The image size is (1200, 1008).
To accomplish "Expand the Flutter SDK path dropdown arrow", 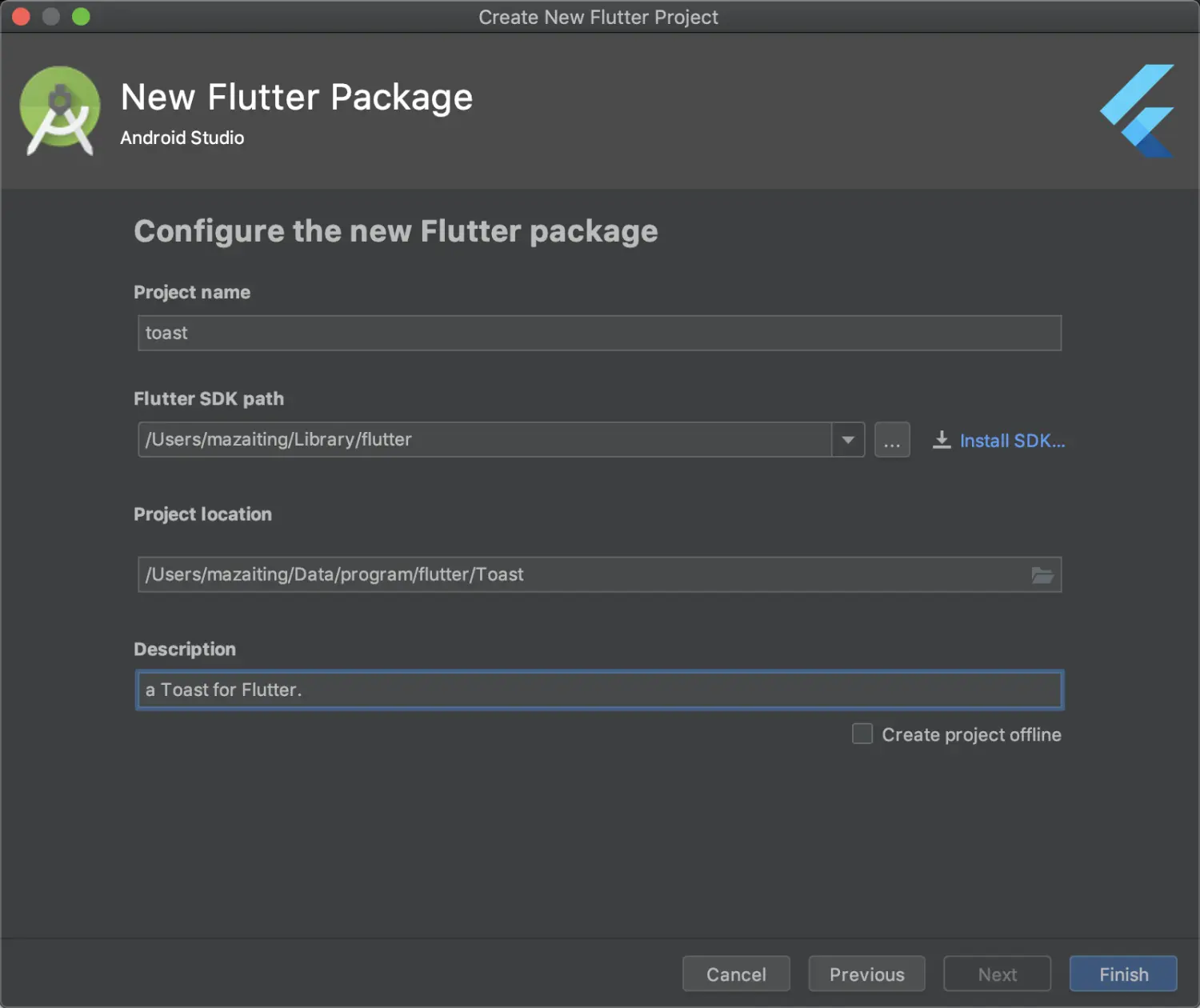I will pos(848,440).
